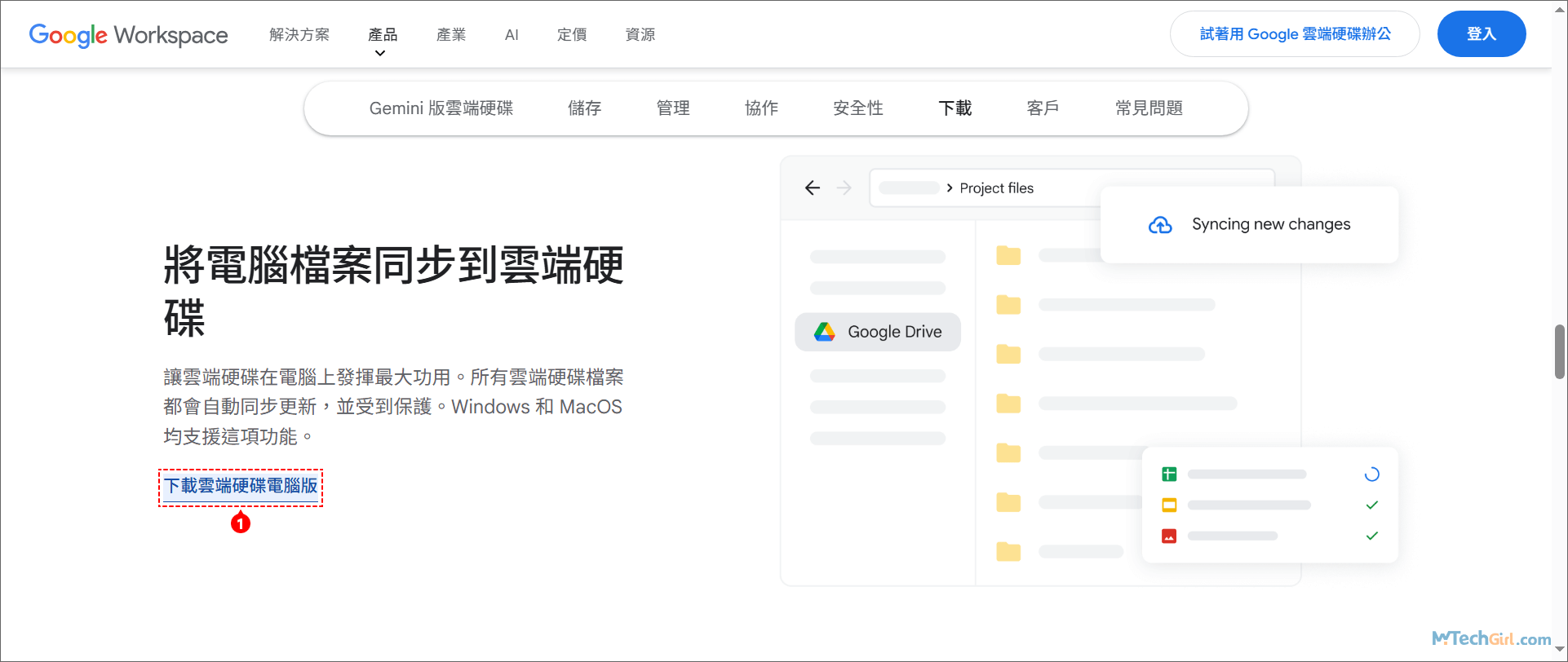The width and height of the screenshot is (1568, 662).
Task: Click the red image file icon
Action: [x=1169, y=536]
